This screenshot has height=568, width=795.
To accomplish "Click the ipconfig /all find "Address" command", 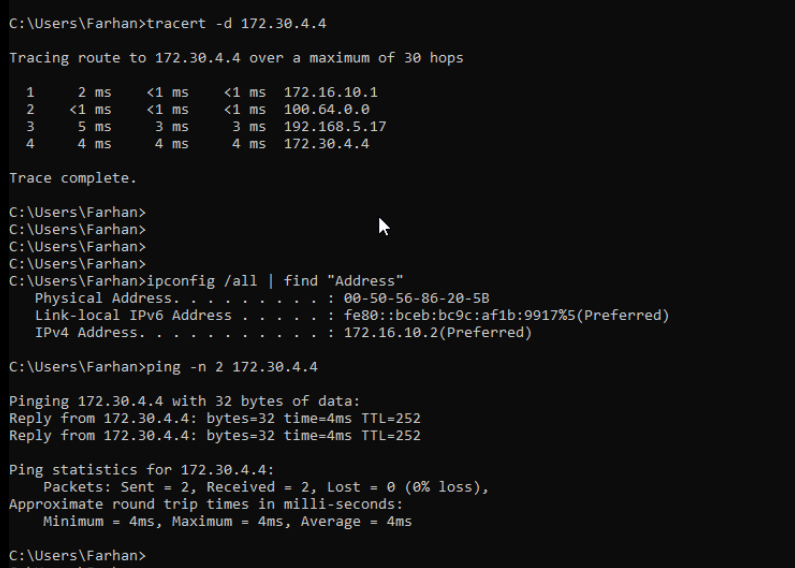I will [x=275, y=281].
